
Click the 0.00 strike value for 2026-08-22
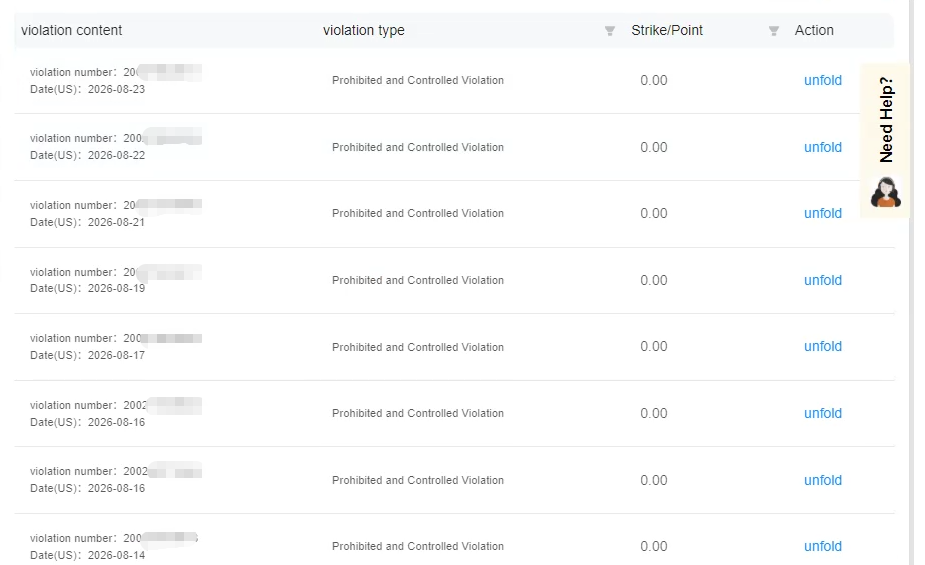(x=654, y=147)
